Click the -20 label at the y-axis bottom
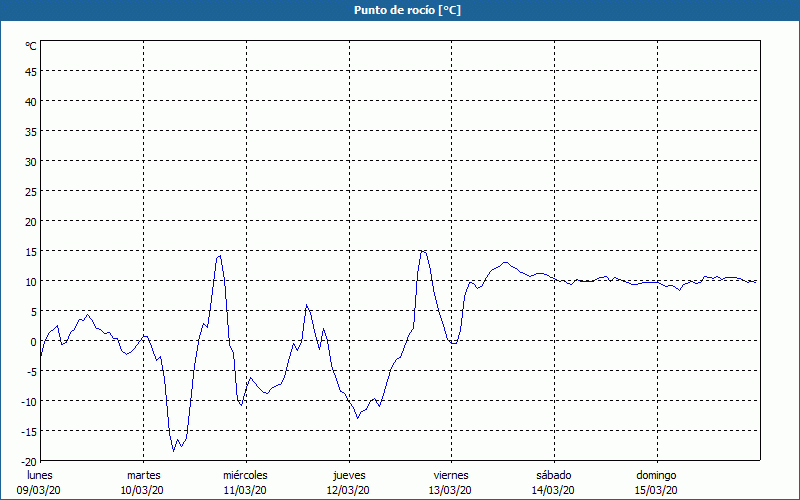Image resolution: width=800 pixels, height=500 pixels. (28, 461)
